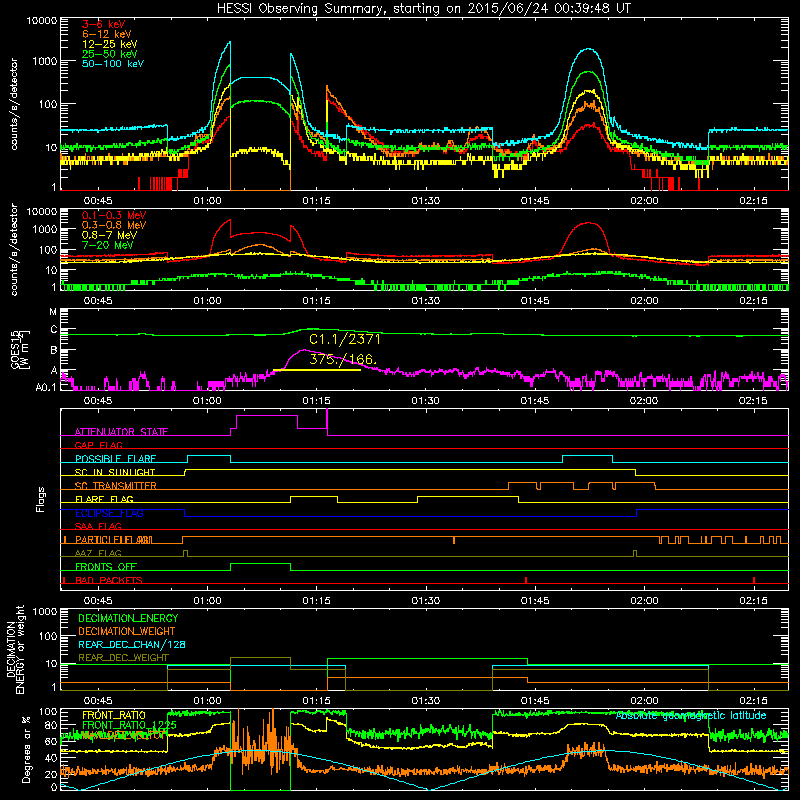The width and height of the screenshot is (800, 800).
Task: Pick the 7-20 MeV legend label
Action: click(x=108, y=245)
